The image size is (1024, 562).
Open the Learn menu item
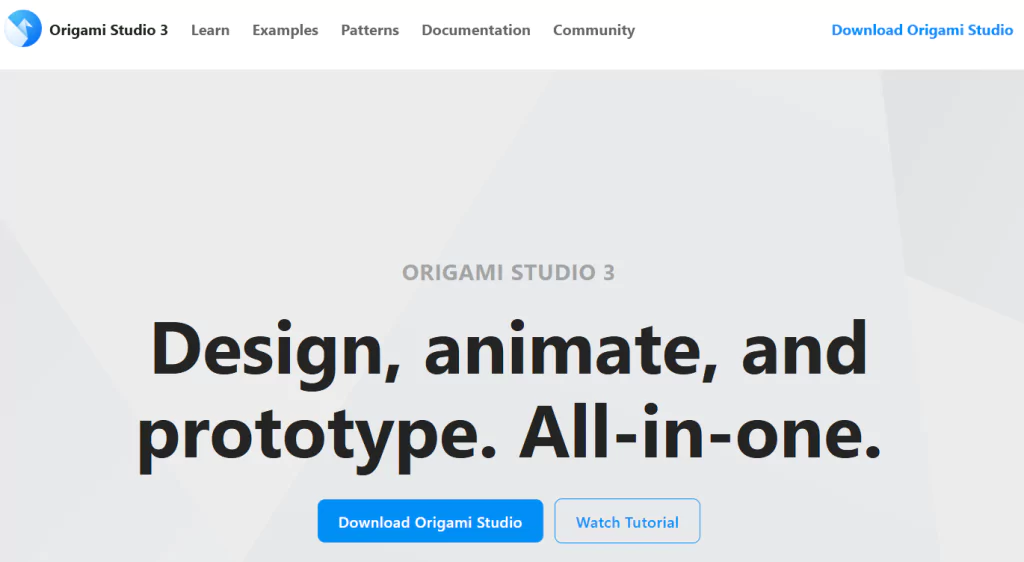(210, 30)
